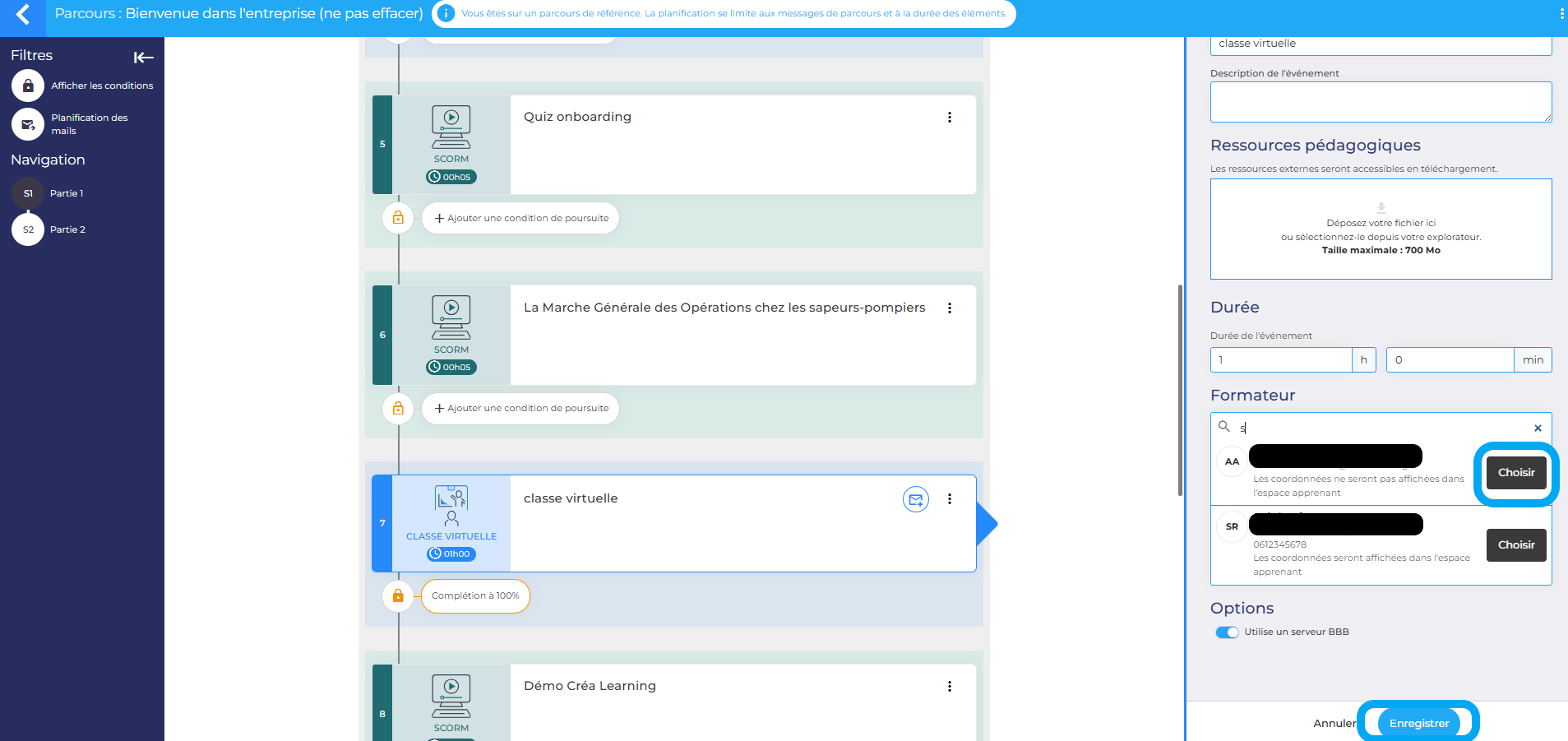Click the back arrow in header
This screenshot has height=741, width=1568.
(x=23, y=15)
